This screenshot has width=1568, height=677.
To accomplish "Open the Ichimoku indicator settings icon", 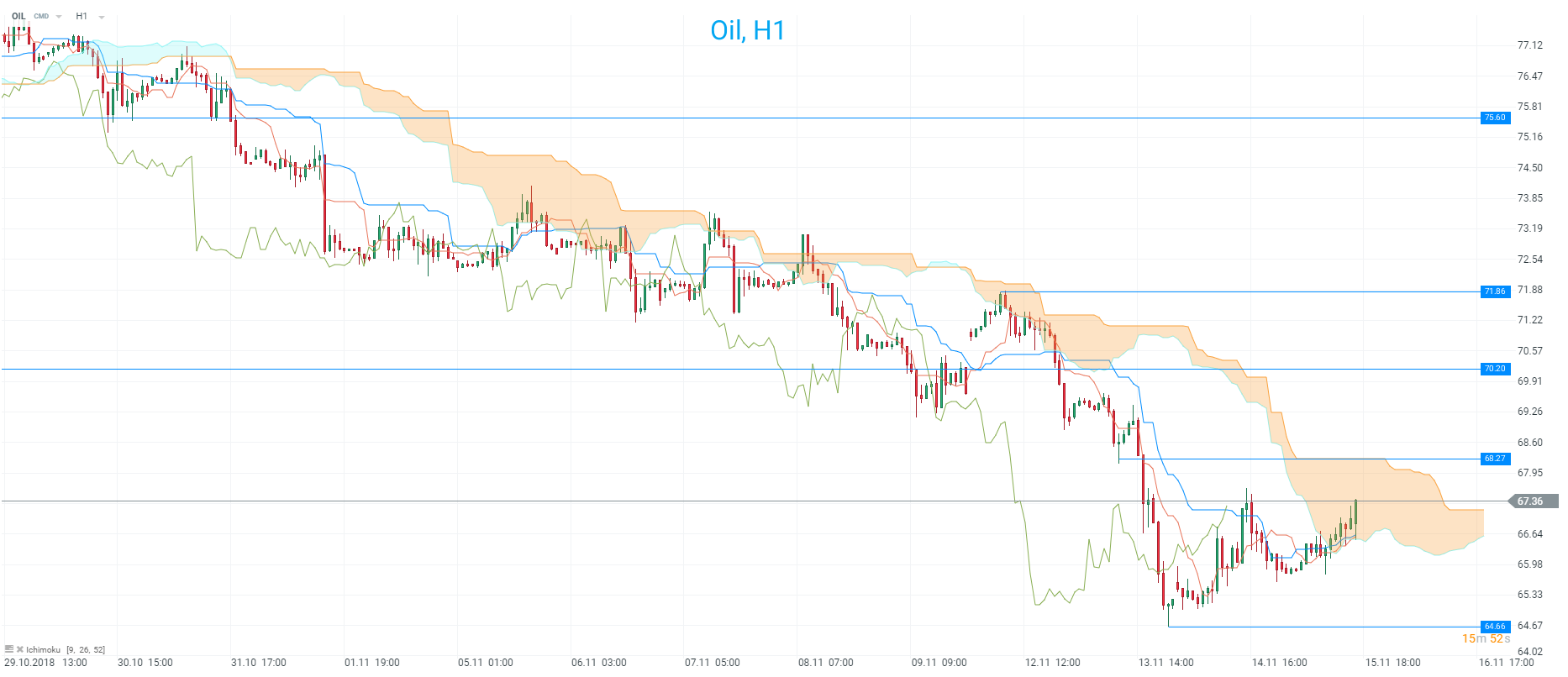I will [x=9, y=649].
